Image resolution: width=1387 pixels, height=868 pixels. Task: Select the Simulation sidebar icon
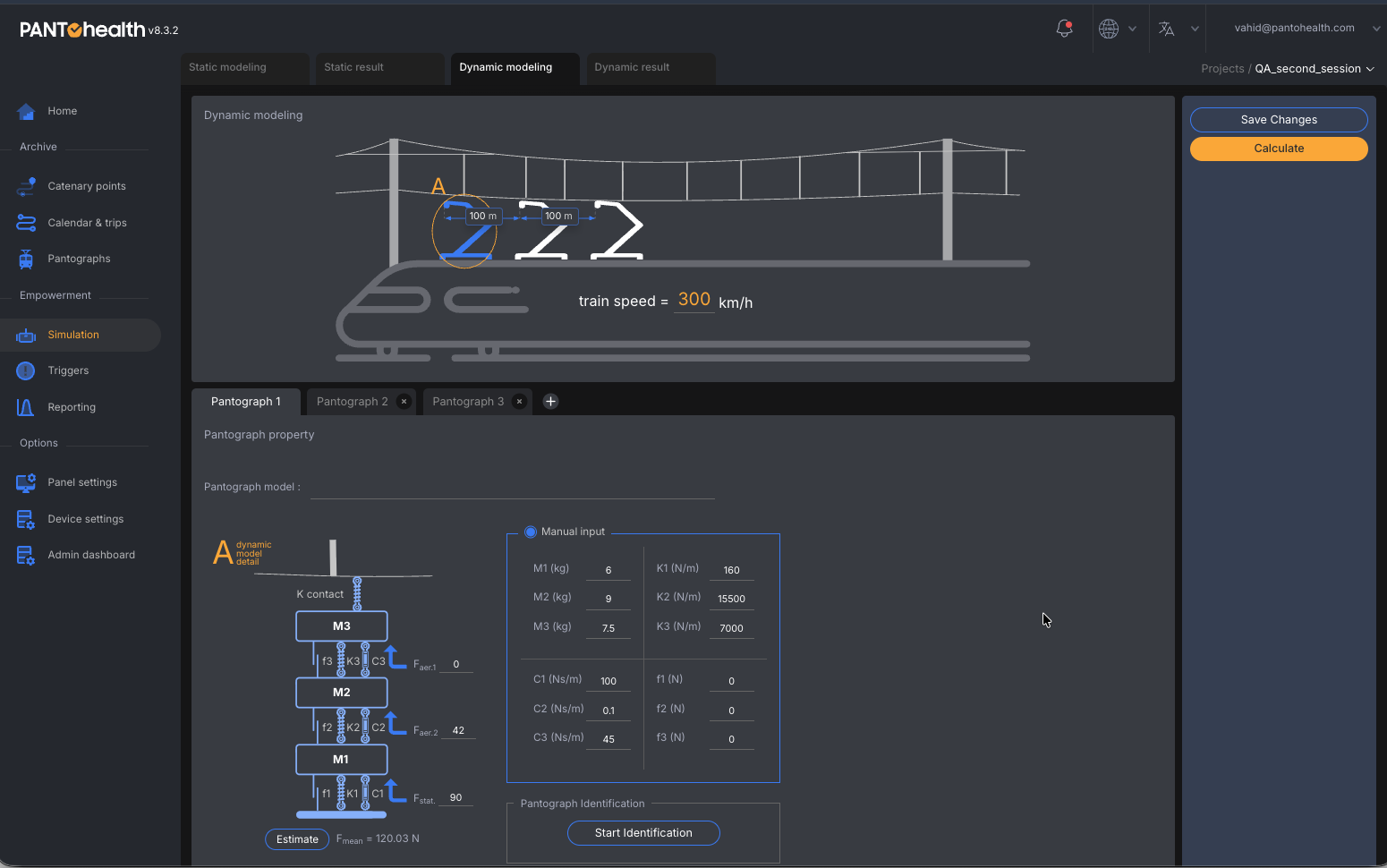point(26,335)
